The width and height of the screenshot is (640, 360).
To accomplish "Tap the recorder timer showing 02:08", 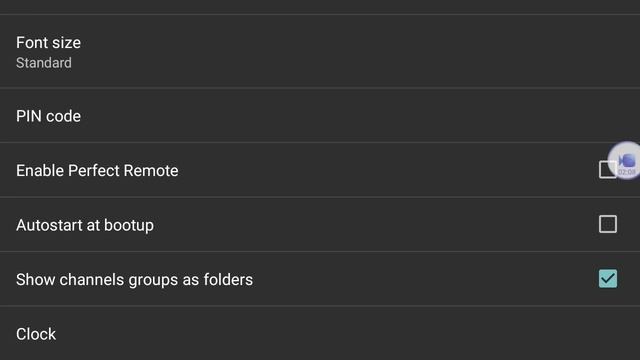I will coord(627,172).
